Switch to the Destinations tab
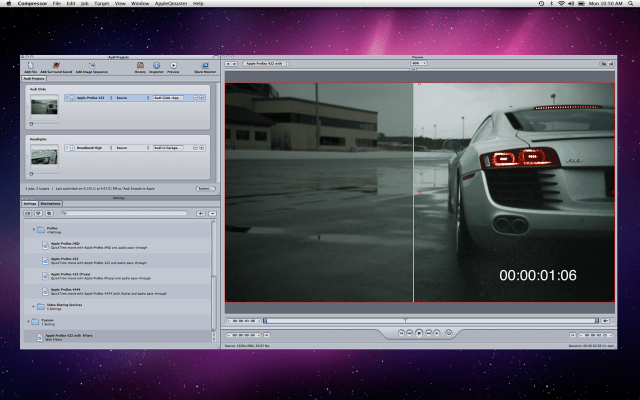 (x=51, y=203)
